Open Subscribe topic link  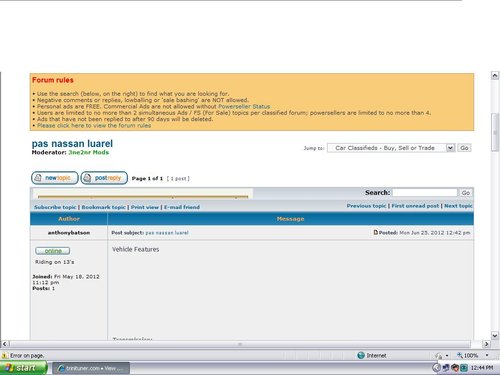pyautogui.click(x=55, y=207)
